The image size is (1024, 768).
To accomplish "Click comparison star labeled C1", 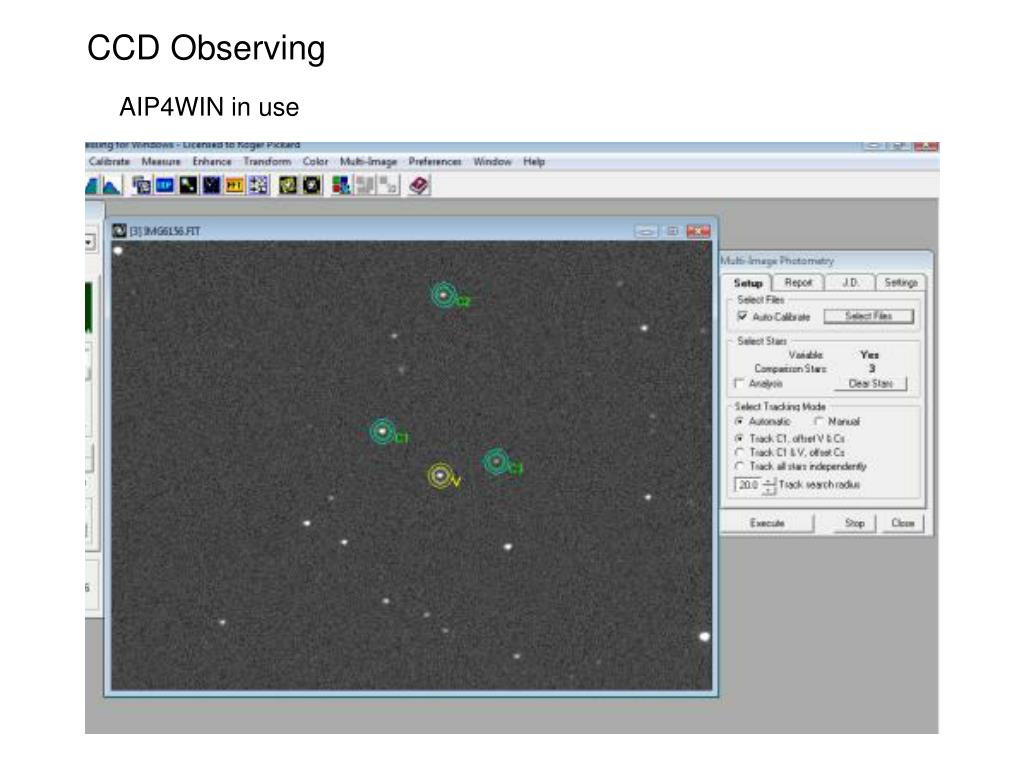I will pyautogui.click(x=383, y=432).
